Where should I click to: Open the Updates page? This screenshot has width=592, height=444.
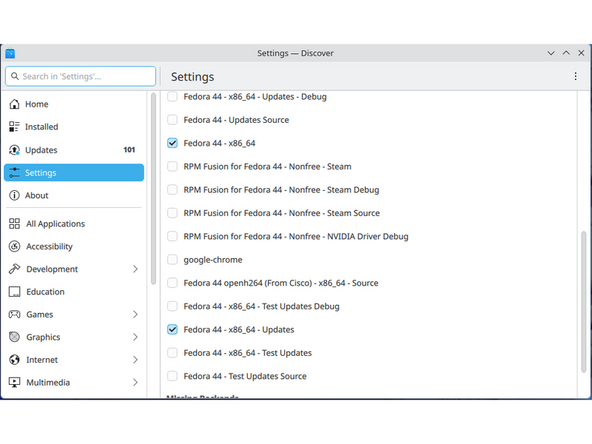coord(74,150)
